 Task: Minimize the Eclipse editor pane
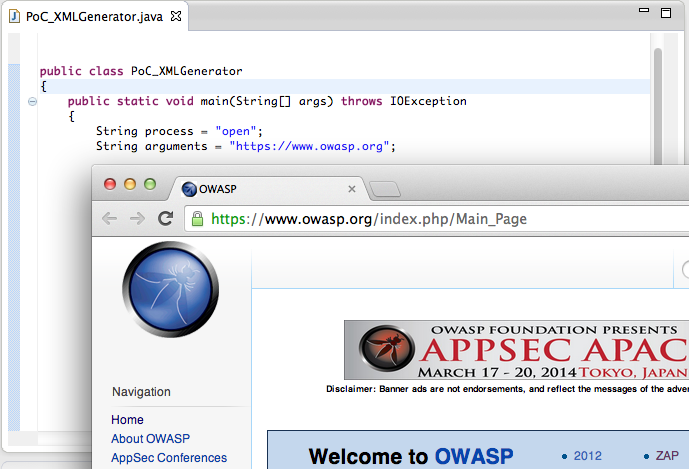pos(644,10)
